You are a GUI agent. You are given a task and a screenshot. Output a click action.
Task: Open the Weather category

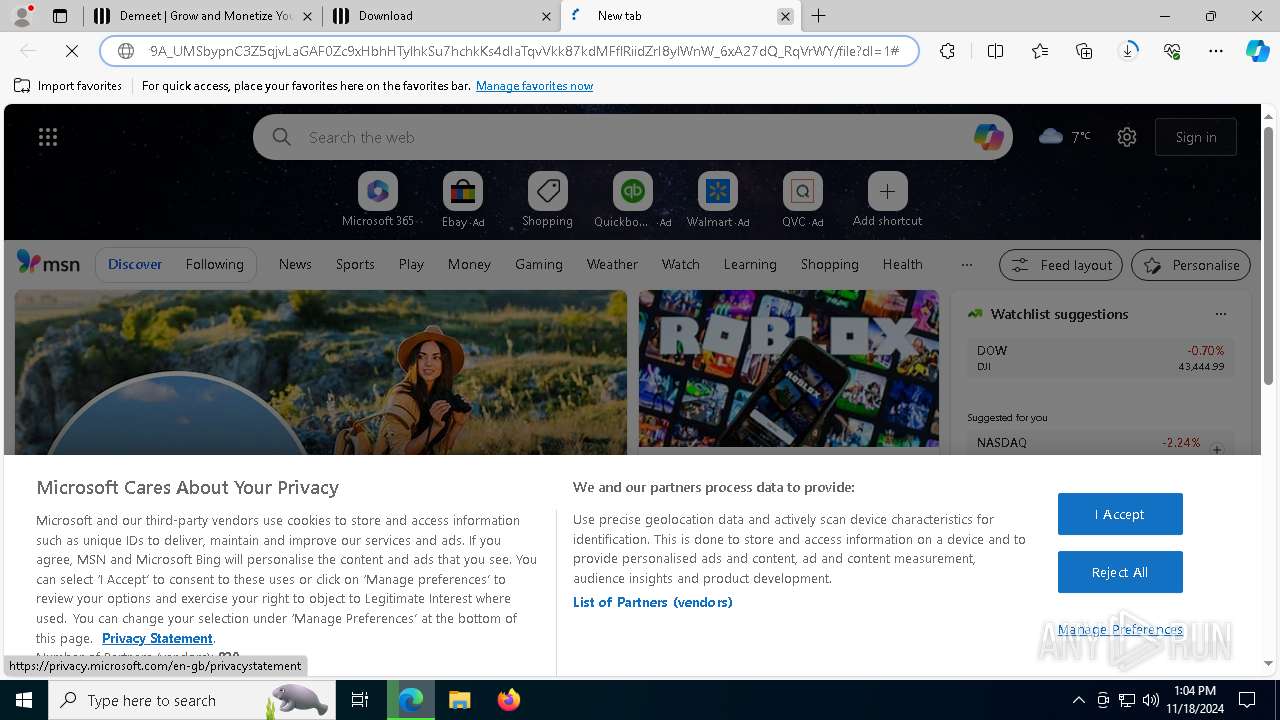[x=612, y=264]
